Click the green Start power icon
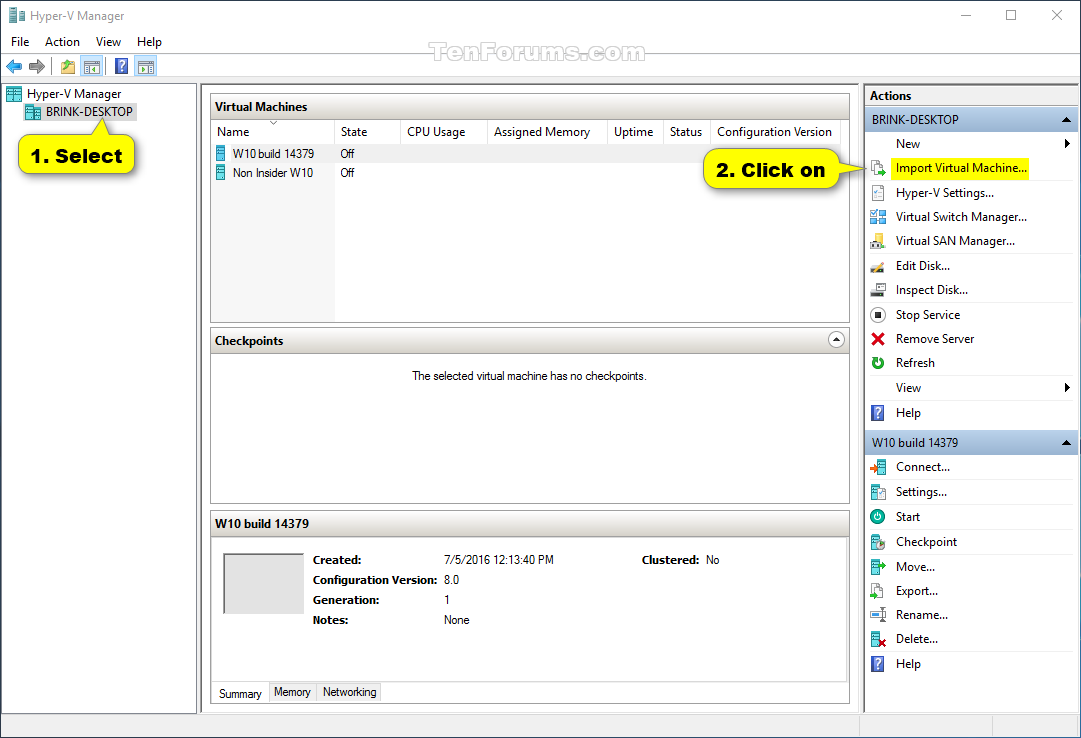 tap(878, 517)
